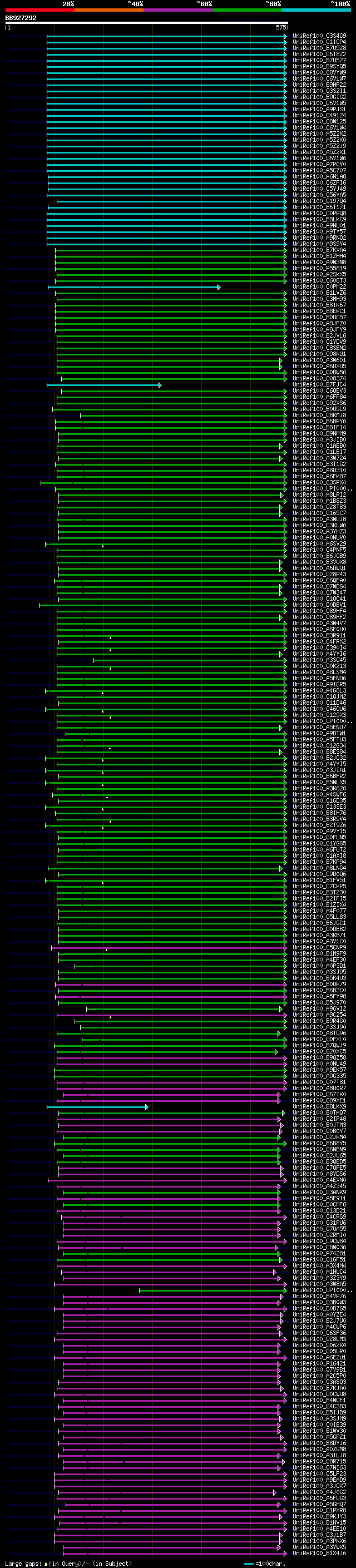Click the green ~80% legend color bar
The height and width of the screenshot is (1568, 356).
click(246, 10)
